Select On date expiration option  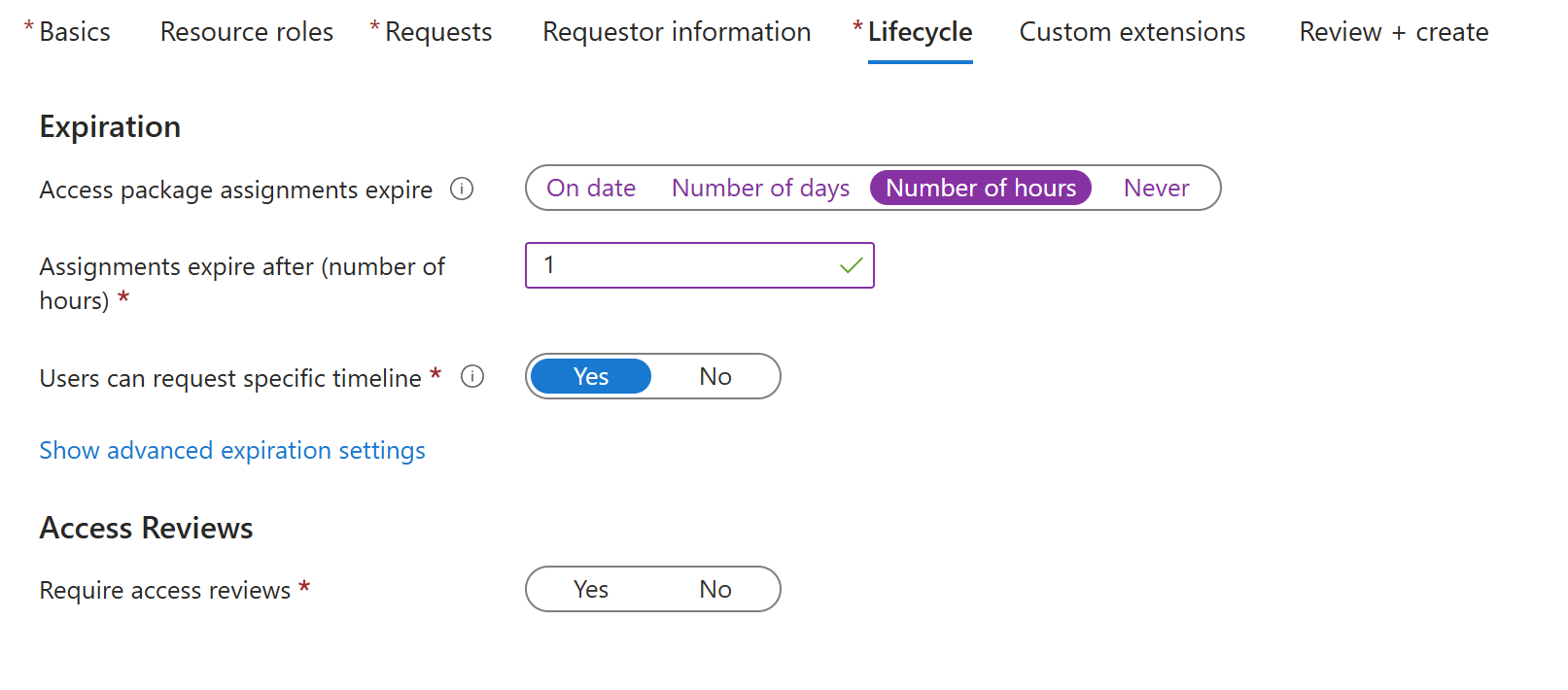[x=591, y=188]
